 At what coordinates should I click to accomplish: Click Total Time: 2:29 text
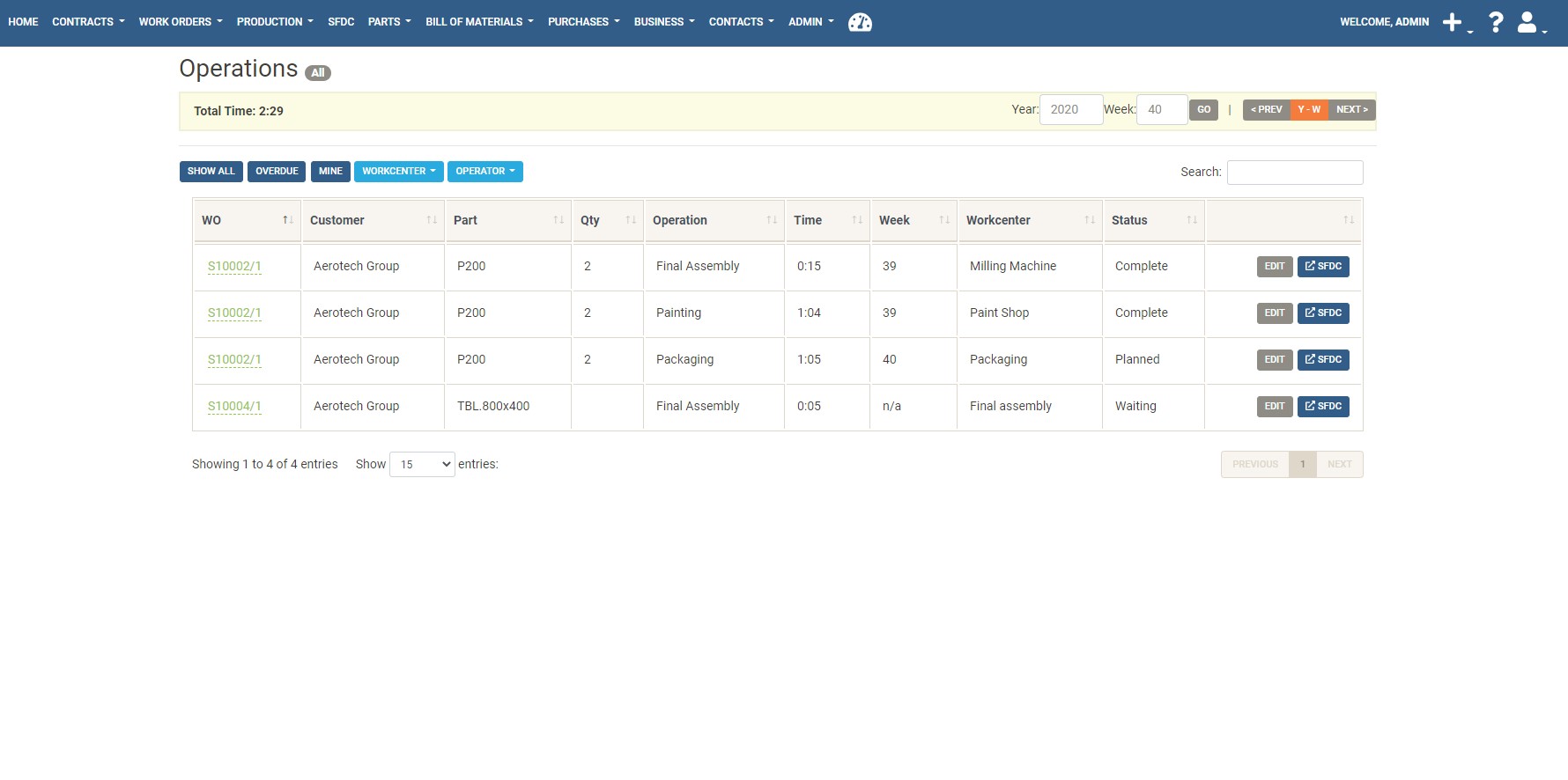point(239,112)
